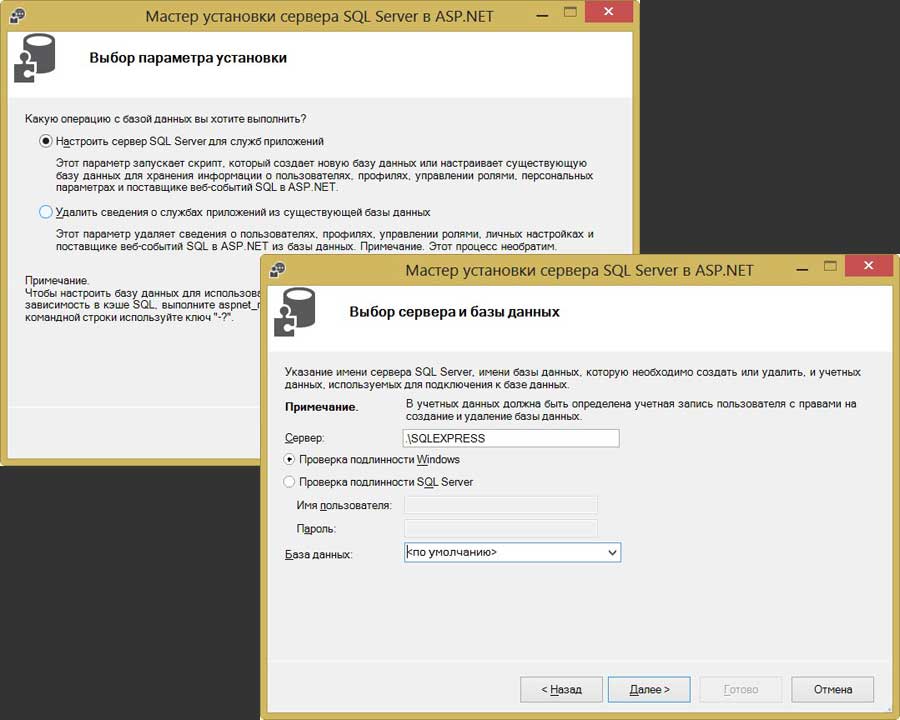Screen dimensions: 900x720
Task: Click the Имя пользователя field
Action: pyautogui.click(x=501, y=505)
